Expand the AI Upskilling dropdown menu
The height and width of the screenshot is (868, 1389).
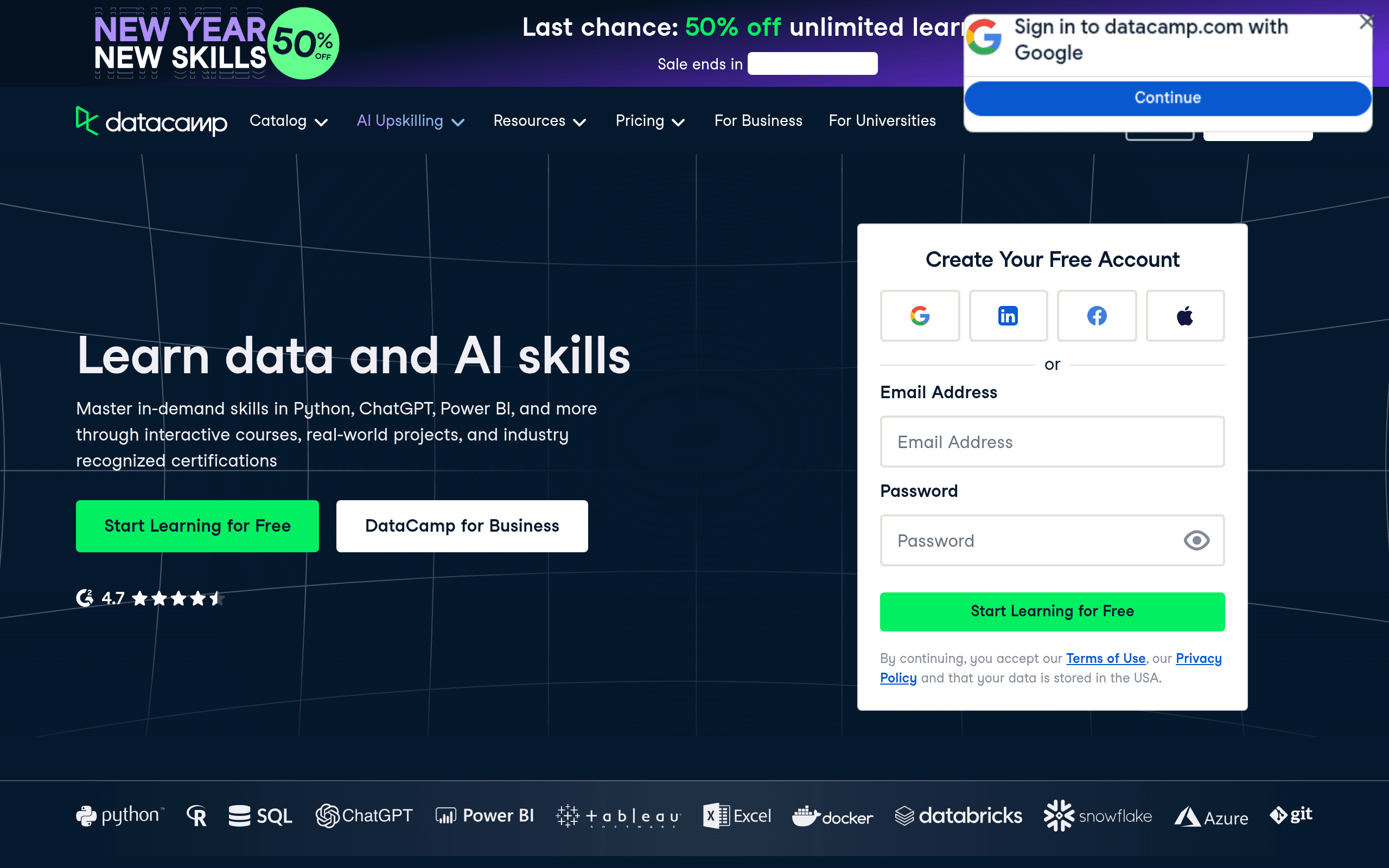411,121
